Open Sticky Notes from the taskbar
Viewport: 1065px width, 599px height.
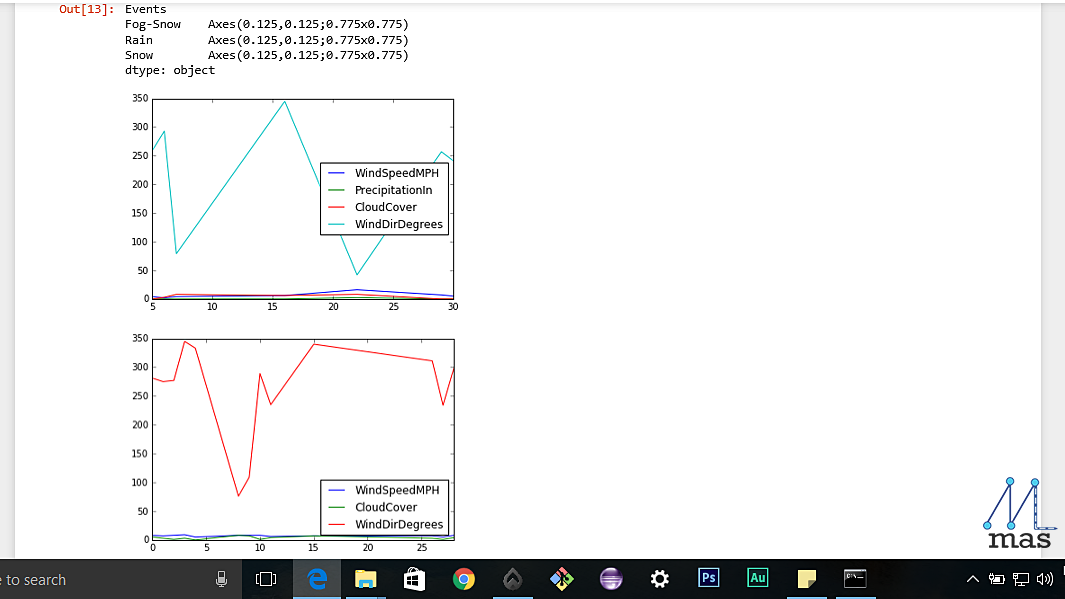coord(806,579)
